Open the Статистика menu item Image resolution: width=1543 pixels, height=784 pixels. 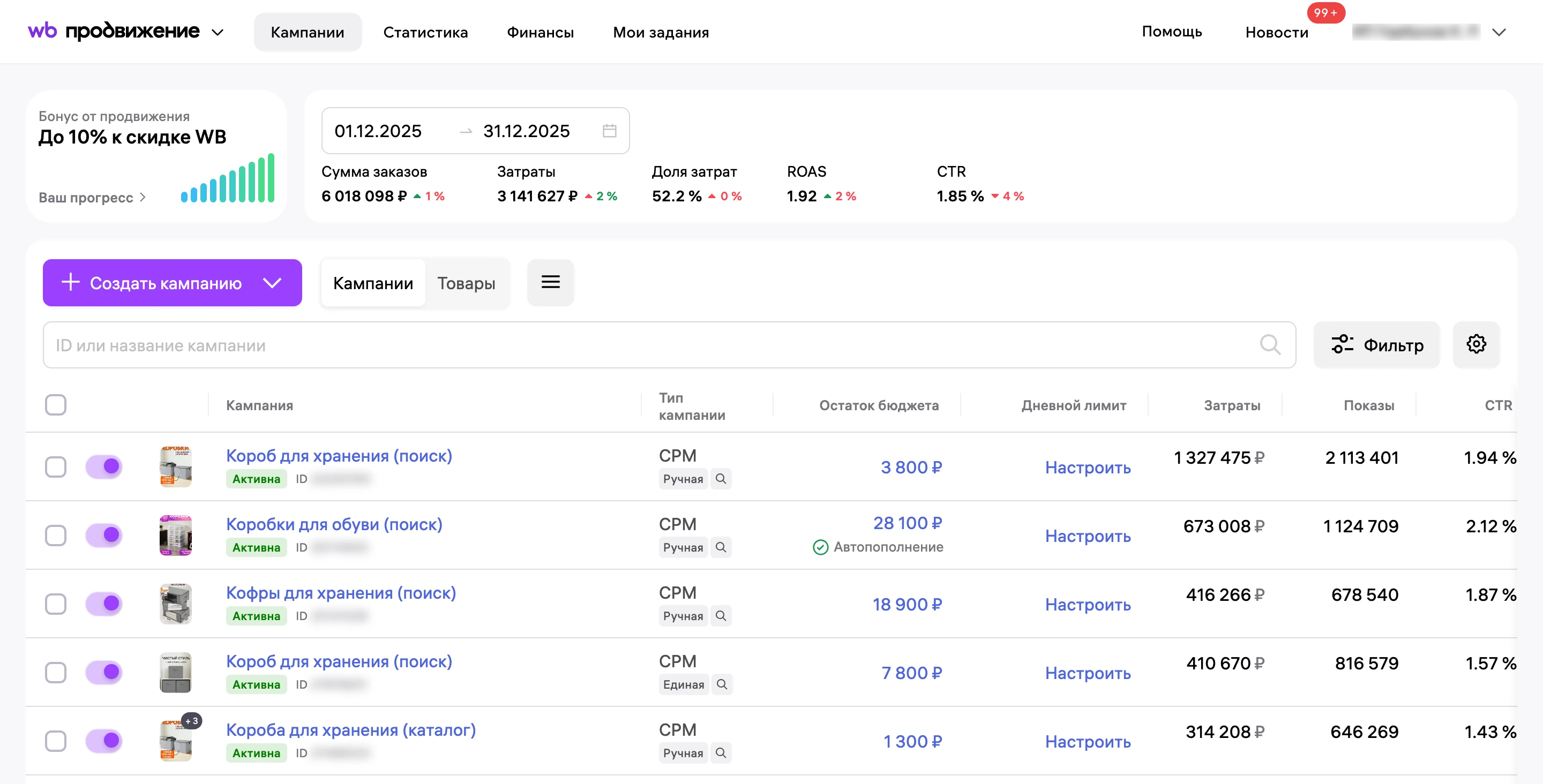[425, 32]
